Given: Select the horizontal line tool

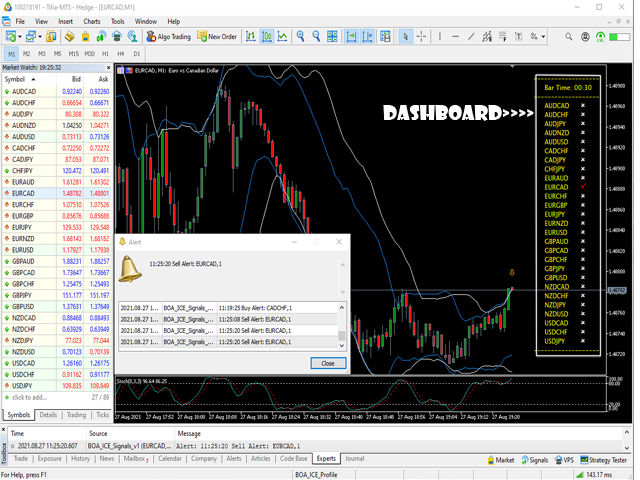Looking at the screenshot, I should (x=456, y=37).
